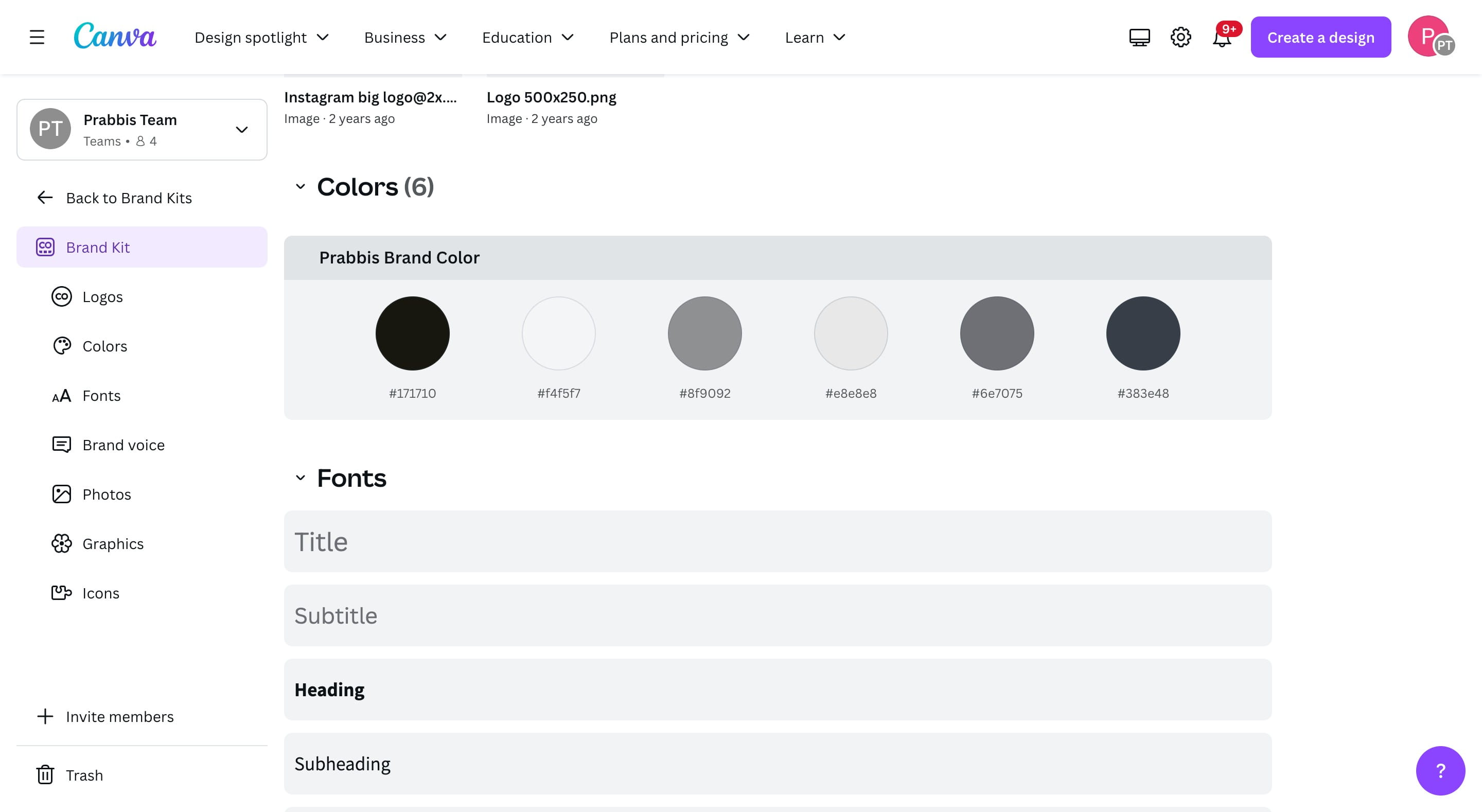Edit the Subheading font style row
Screen dimensions: 1482x812
[778, 764]
